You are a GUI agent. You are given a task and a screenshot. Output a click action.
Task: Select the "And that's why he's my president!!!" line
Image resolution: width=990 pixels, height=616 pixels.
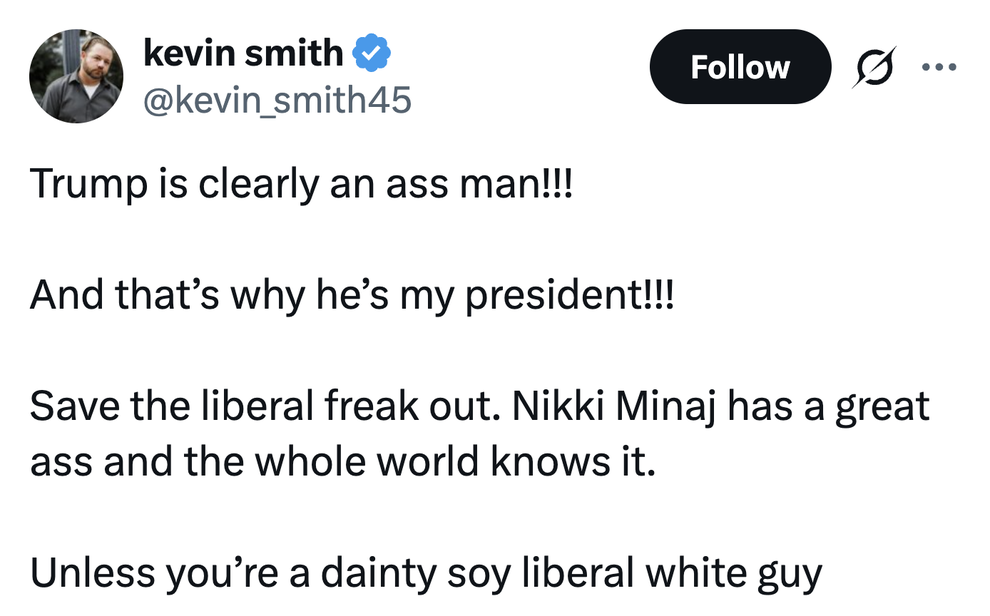[352, 295]
